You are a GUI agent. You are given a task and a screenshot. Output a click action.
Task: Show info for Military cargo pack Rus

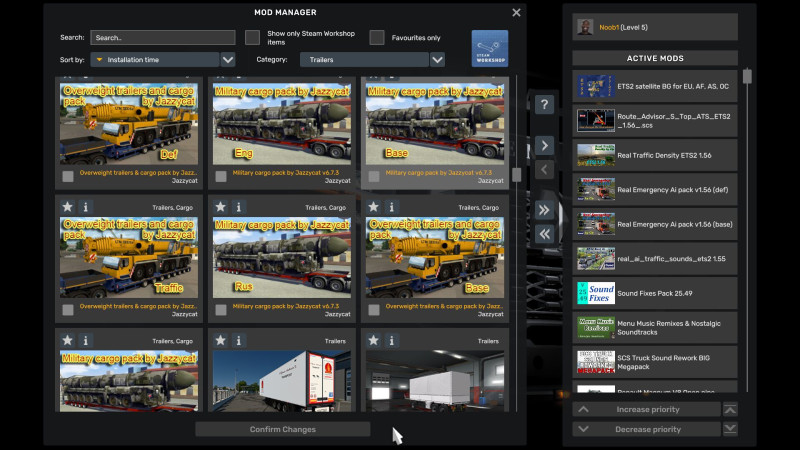coord(238,207)
